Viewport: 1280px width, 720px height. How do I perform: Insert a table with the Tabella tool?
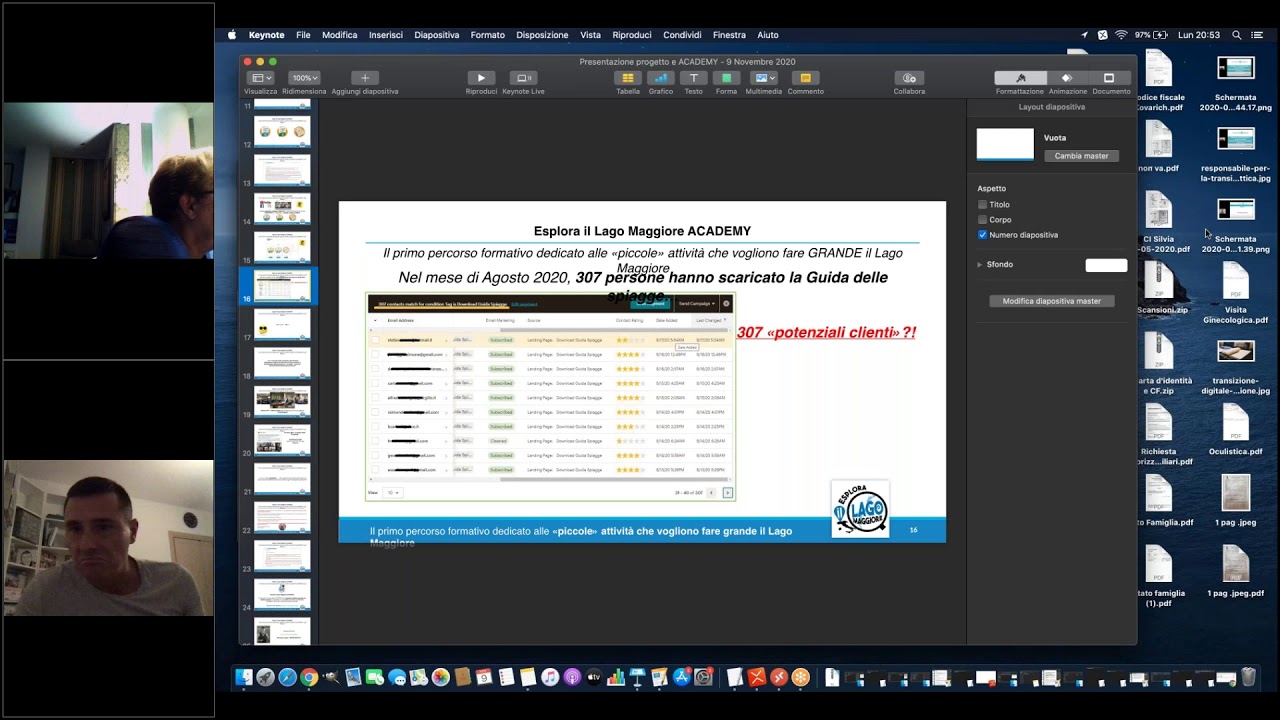pyautogui.click(x=628, y=78)
